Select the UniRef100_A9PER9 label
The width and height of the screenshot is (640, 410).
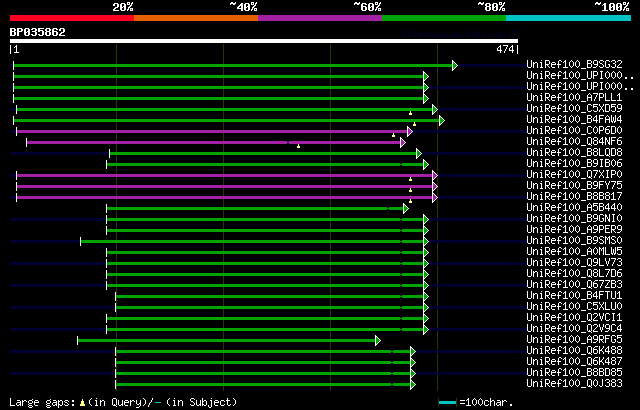pos(574,230)
